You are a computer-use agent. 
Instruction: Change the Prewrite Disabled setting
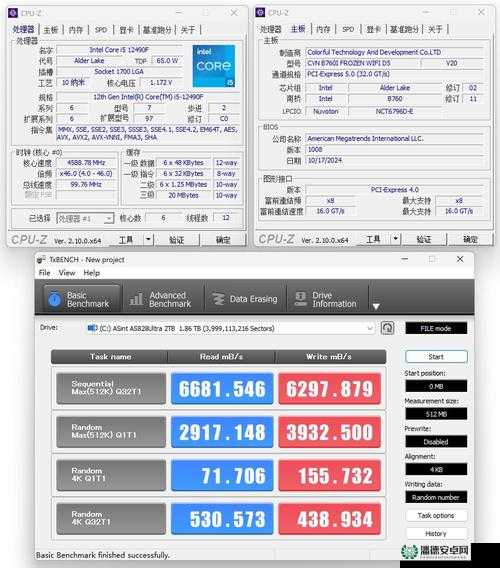pyautogui.click(x=436, y=442)
